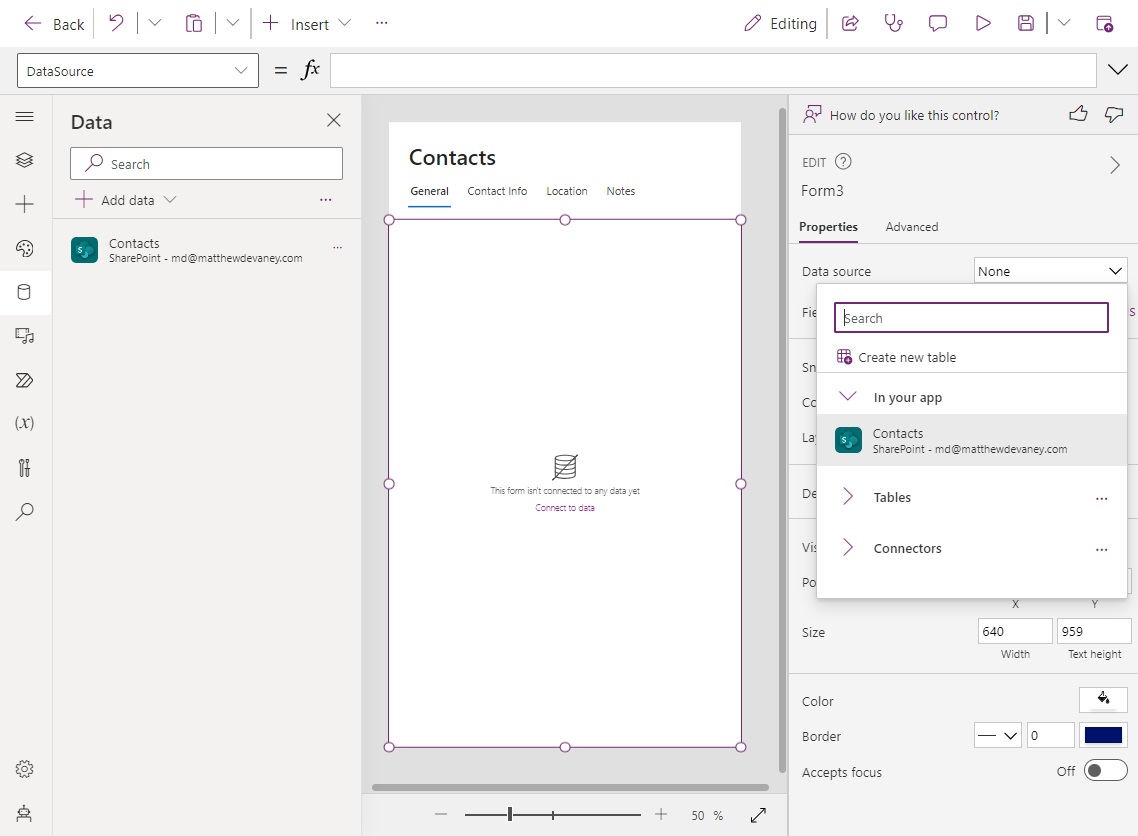1138x836 pixels.
Task: Open the Border color swatch
Action: pos(1103,735)
